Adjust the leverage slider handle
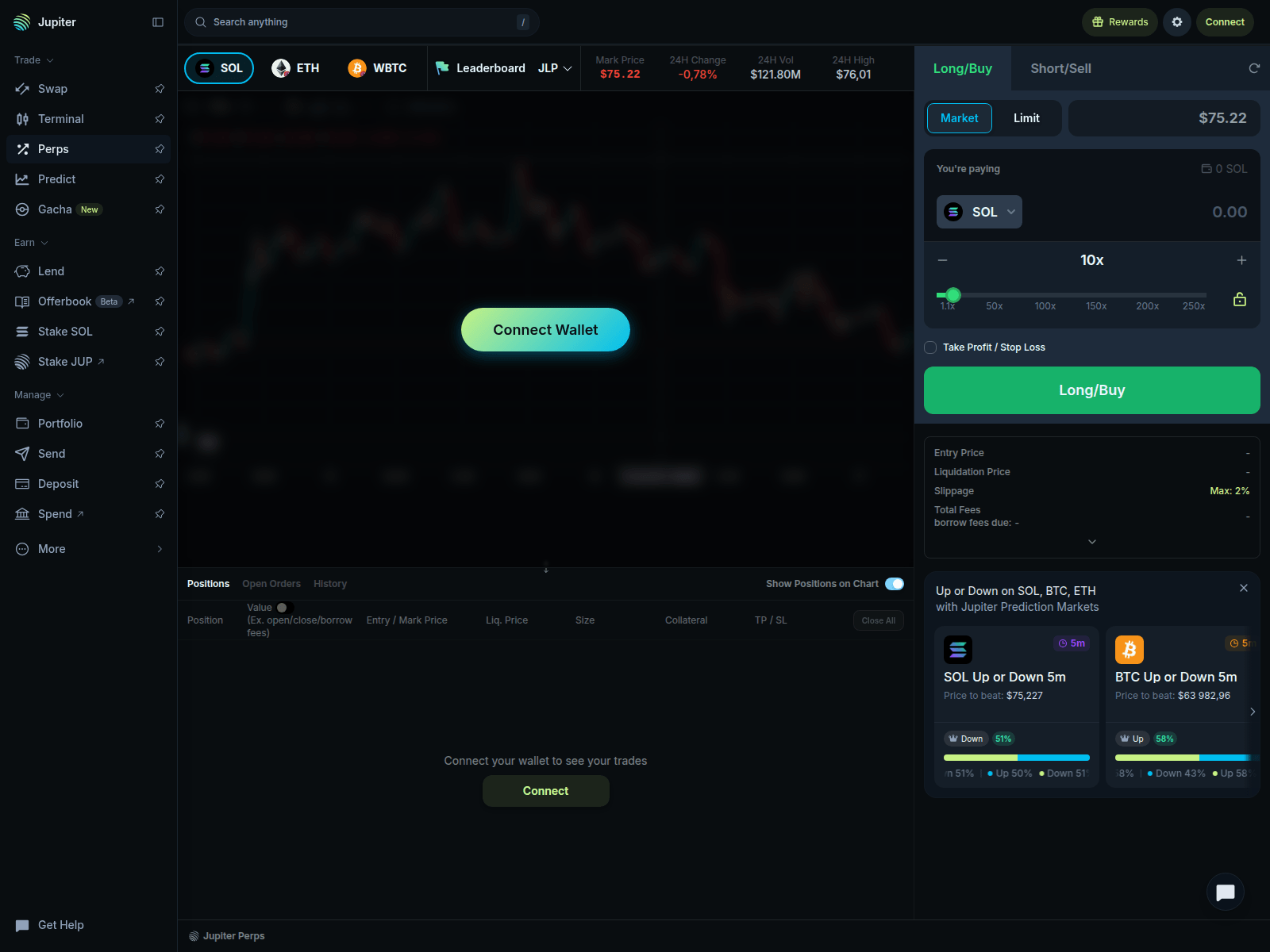Viewport: 1270px width, 952px height. [953, 295]
